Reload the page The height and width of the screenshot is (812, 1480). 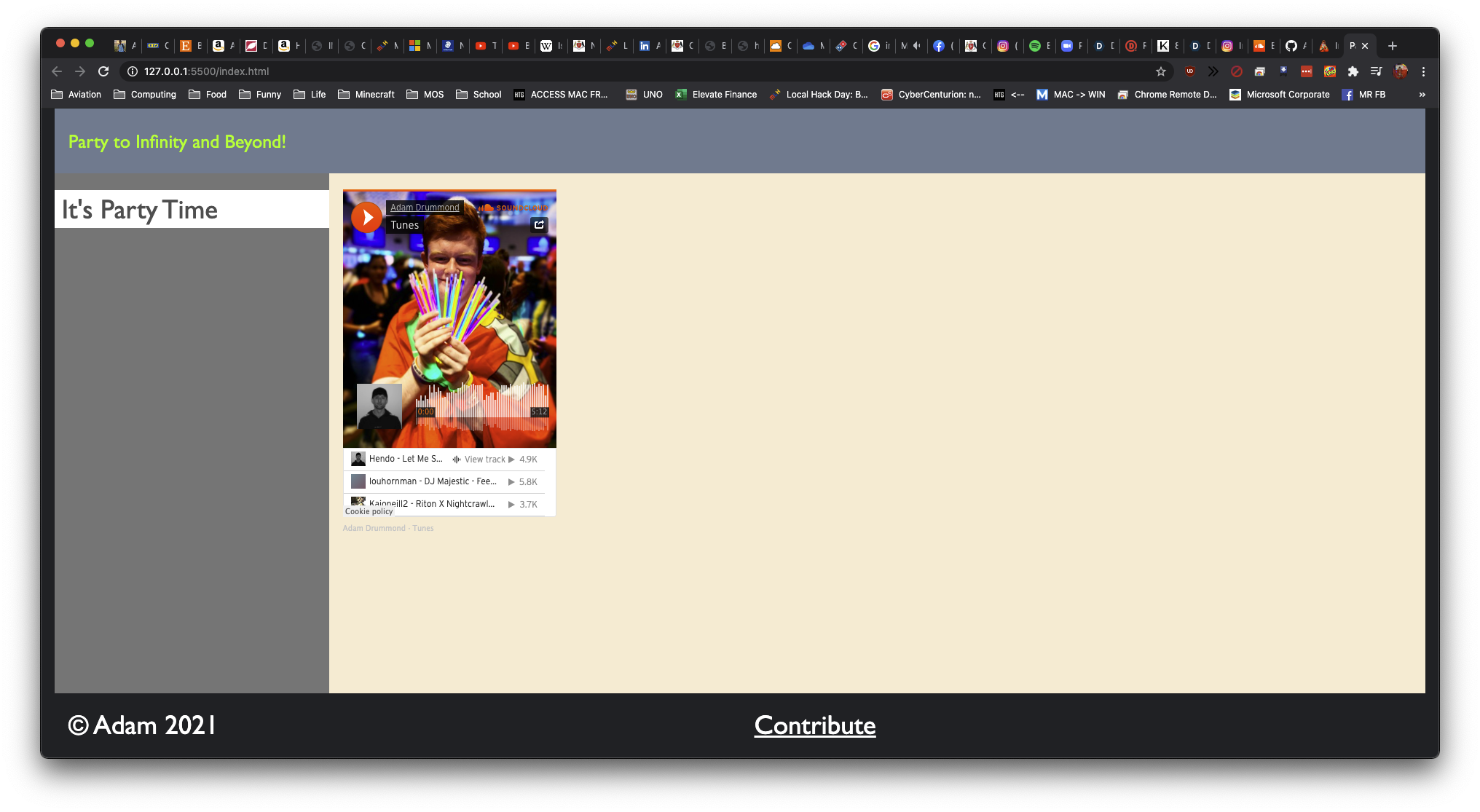click(x=103, y=71)
